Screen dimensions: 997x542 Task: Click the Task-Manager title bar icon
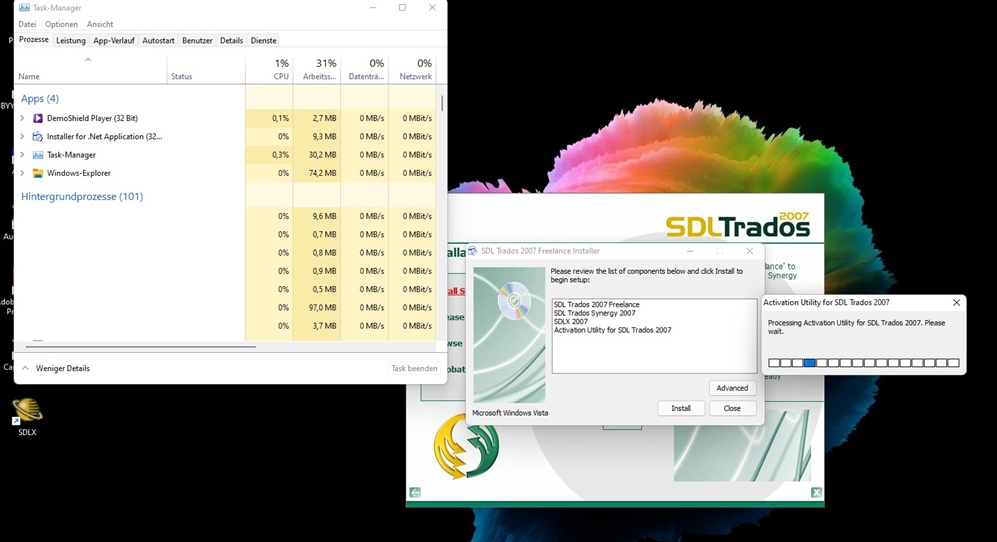point(24,8)
